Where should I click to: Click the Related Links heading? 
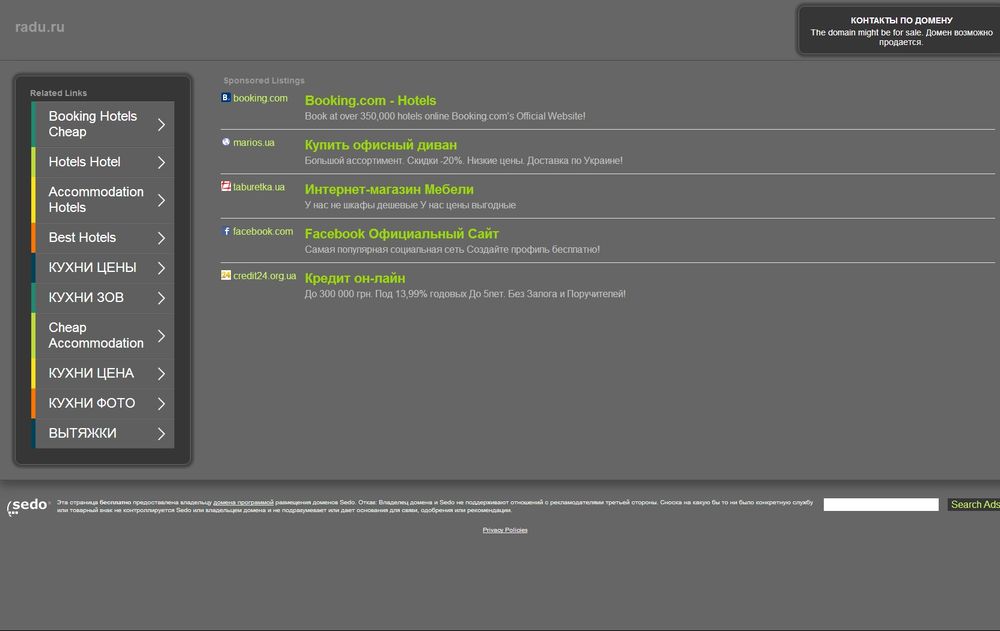[58, 93]
